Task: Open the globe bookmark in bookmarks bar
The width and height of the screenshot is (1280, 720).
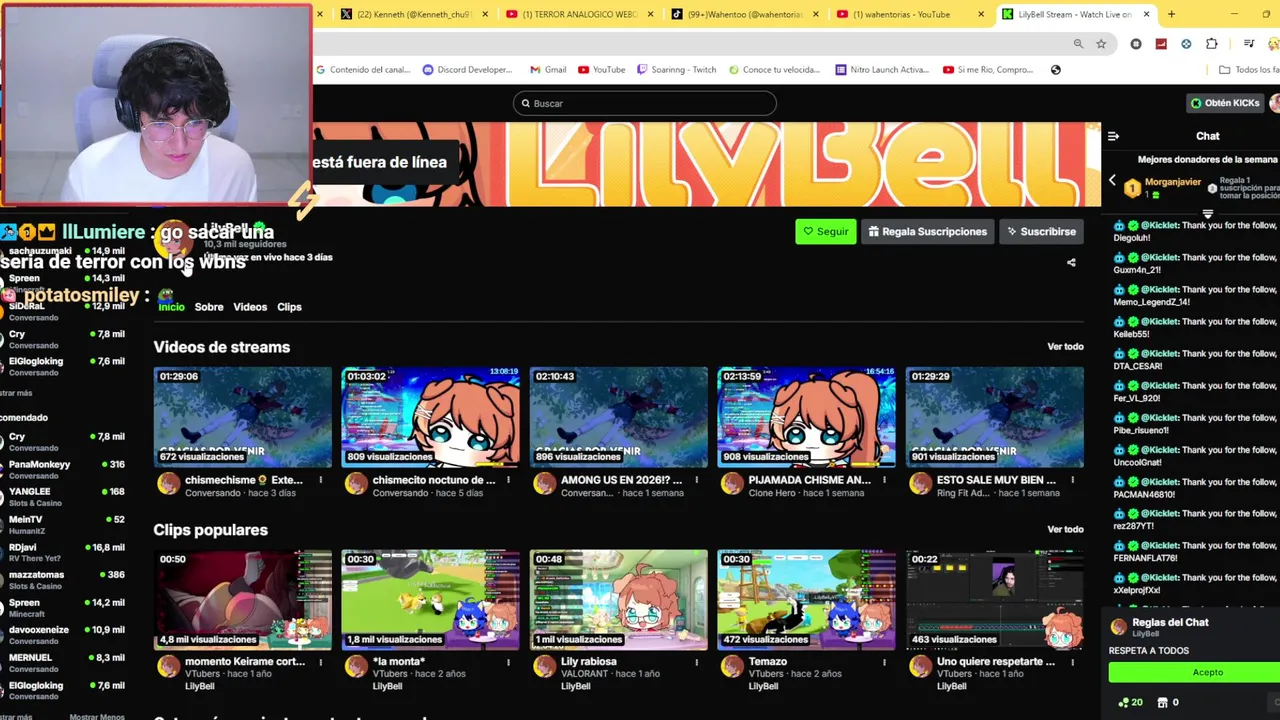Action: pyautogui.click(x=1056, y=70)
